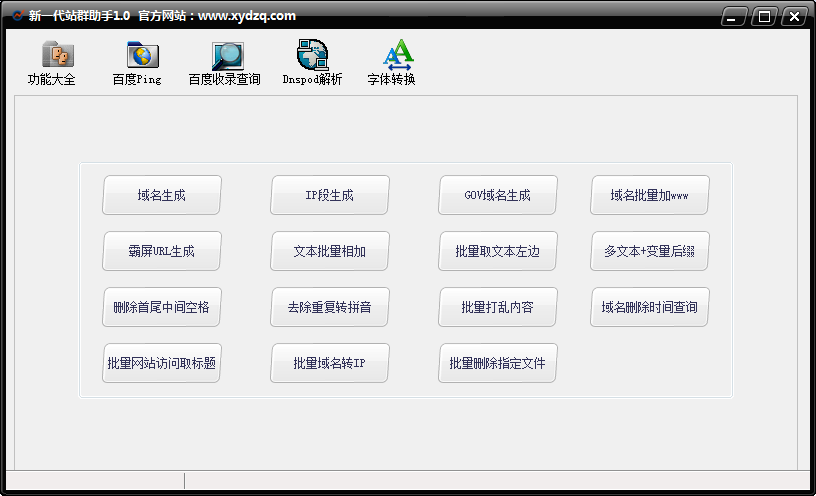Click the IP段生成 button

coord(329,195)
